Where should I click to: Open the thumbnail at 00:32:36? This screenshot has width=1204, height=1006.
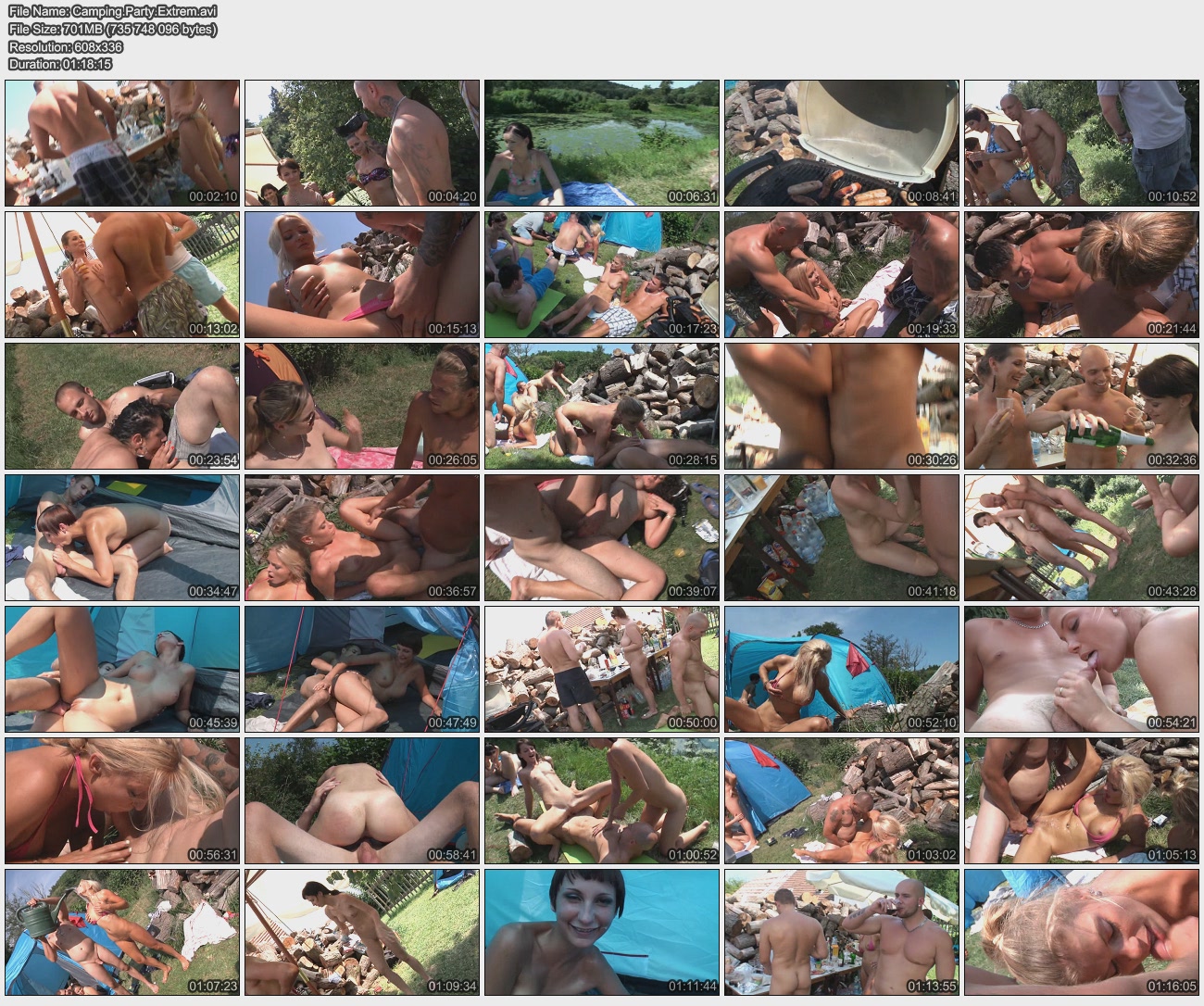pos(1082,406)
